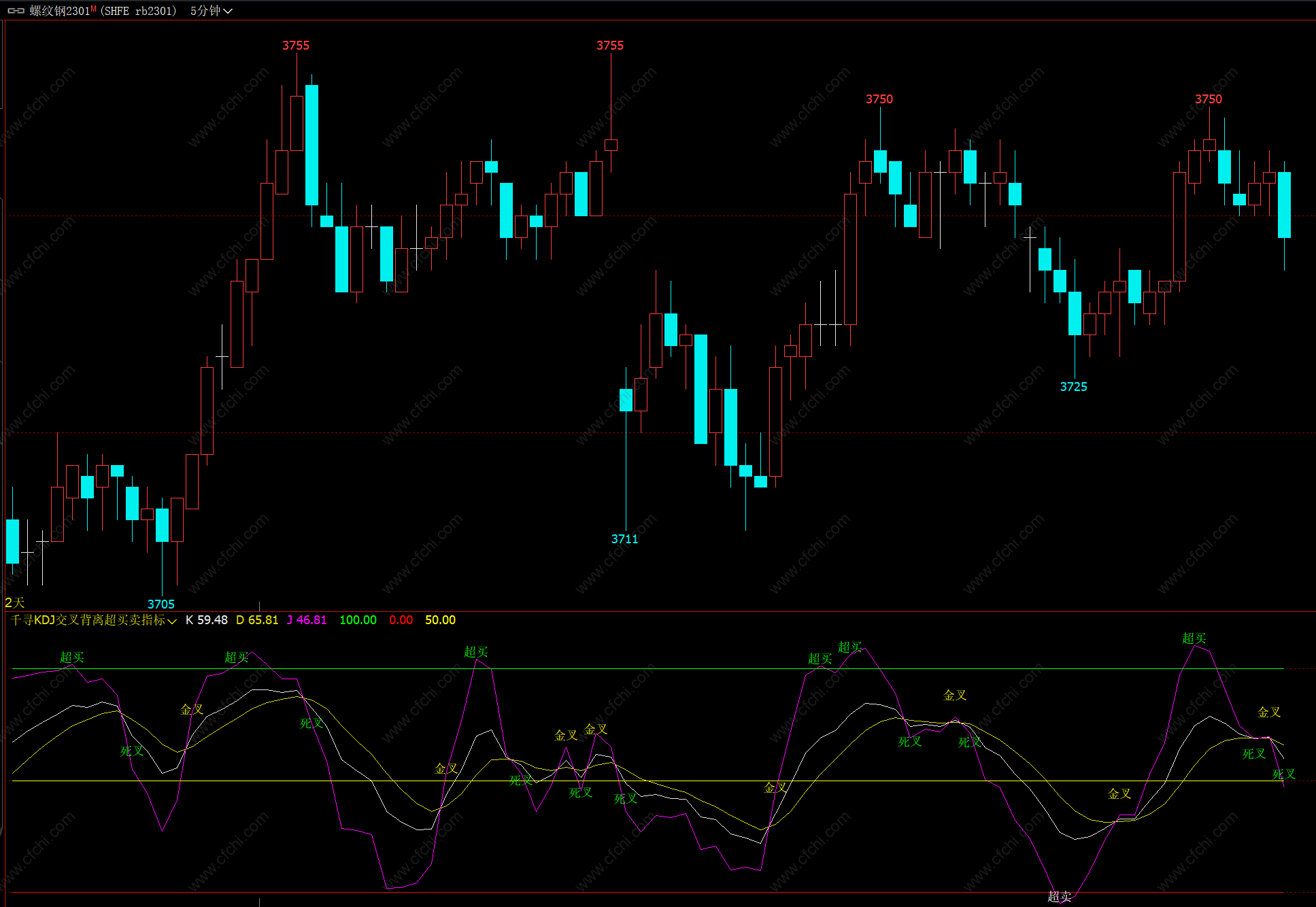Click the red M marker after 螺纹钢2301
Viewport: 1316px width, 907px height.
click(94, 9)
